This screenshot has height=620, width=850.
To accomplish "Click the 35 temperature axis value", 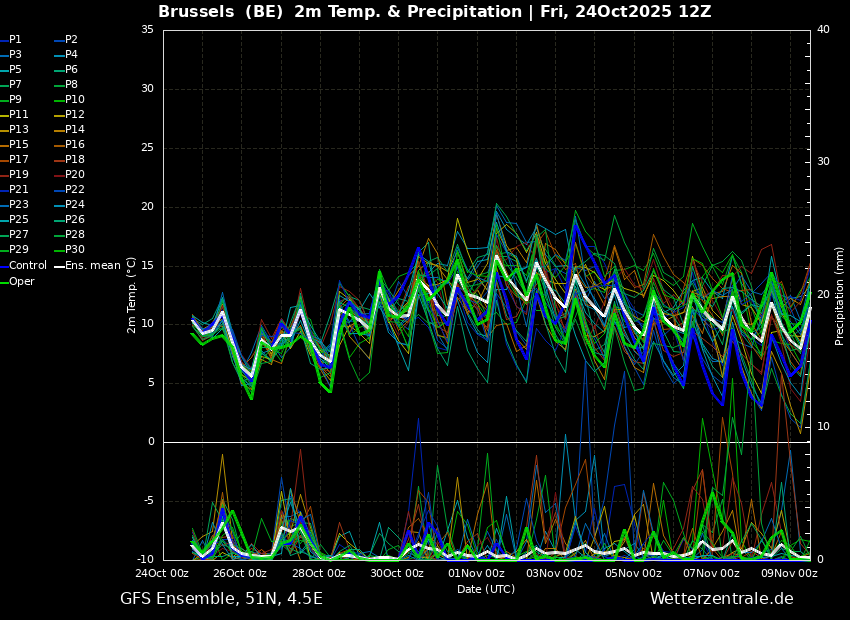I will click(148, 30).
